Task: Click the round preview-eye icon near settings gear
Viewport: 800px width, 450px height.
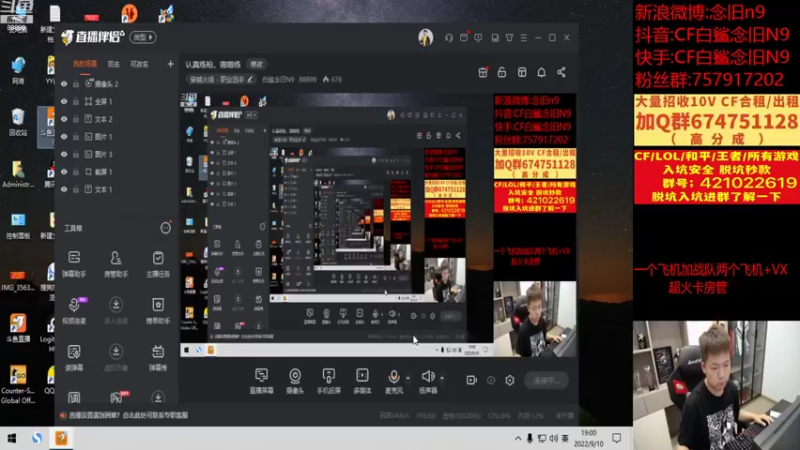Action: coord(491,380)
